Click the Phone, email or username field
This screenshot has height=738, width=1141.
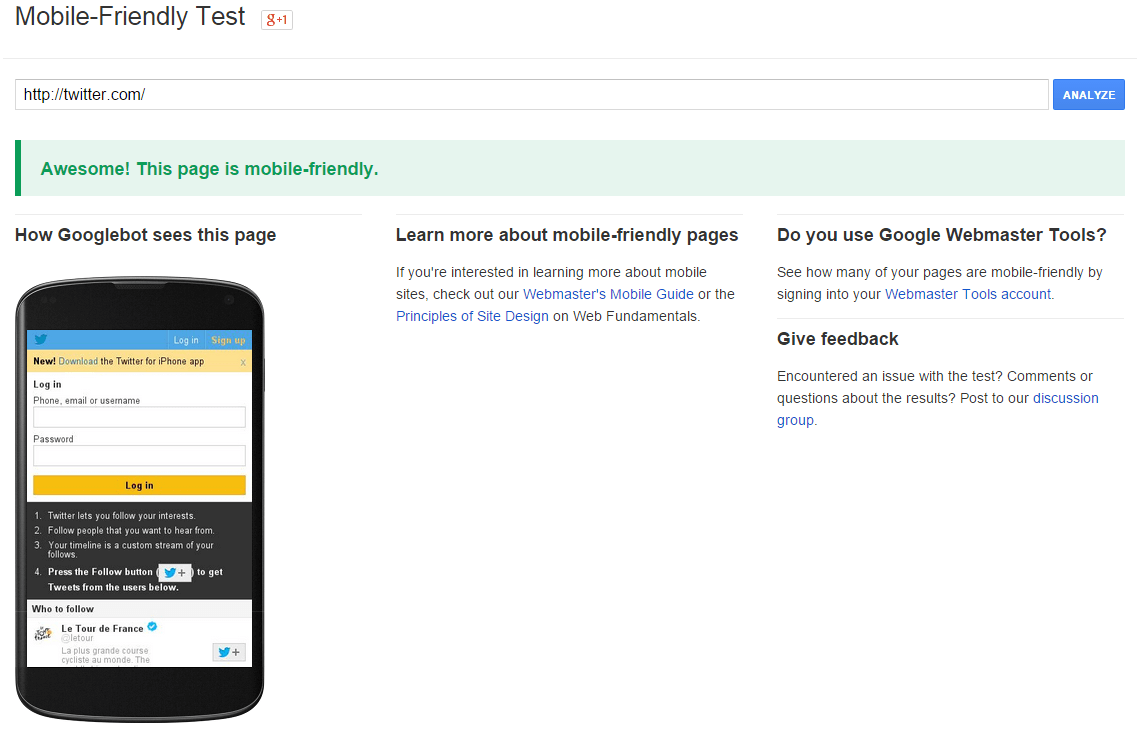click(139, 417)
